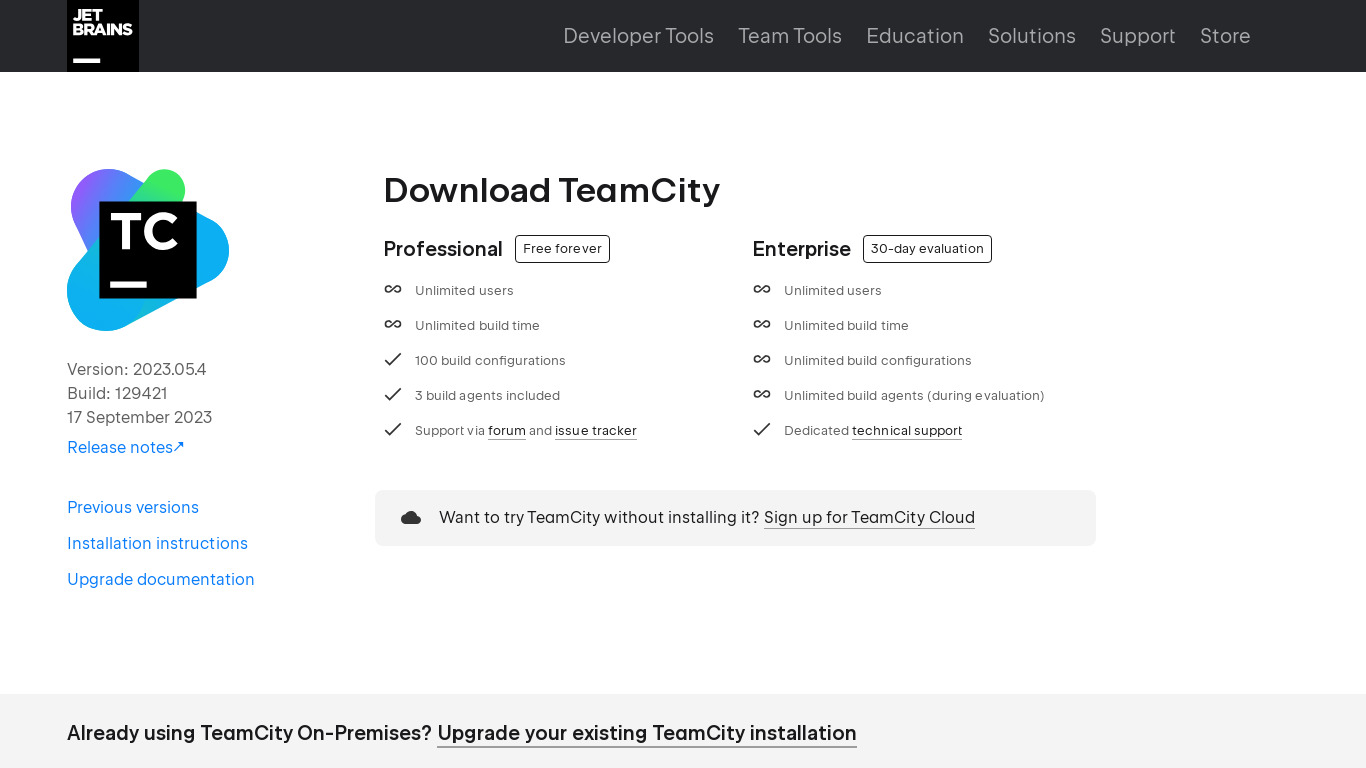Click checkmark beside Support via forum
Screen dimensions: 1366x768
point(393,429)
